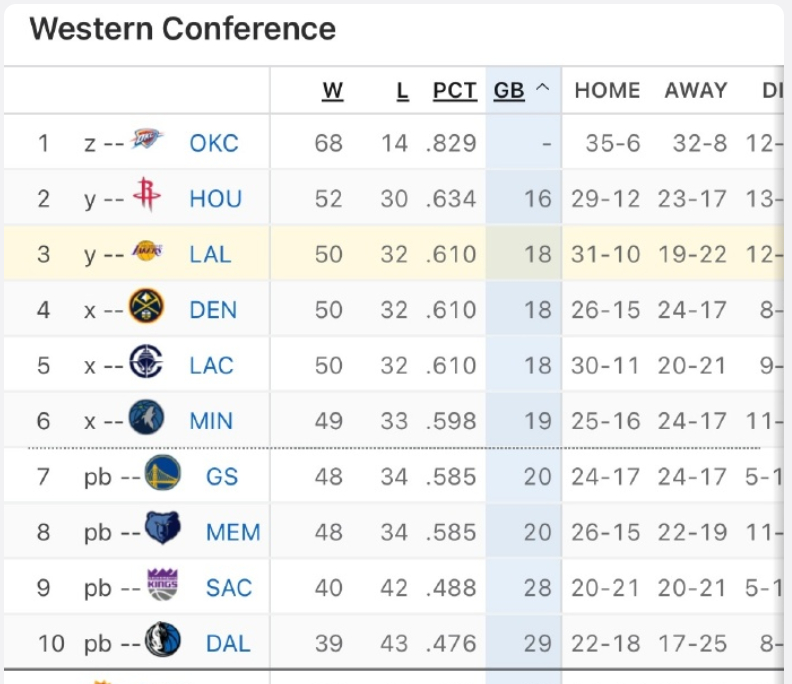Click the HOME column header

[607, 90]
